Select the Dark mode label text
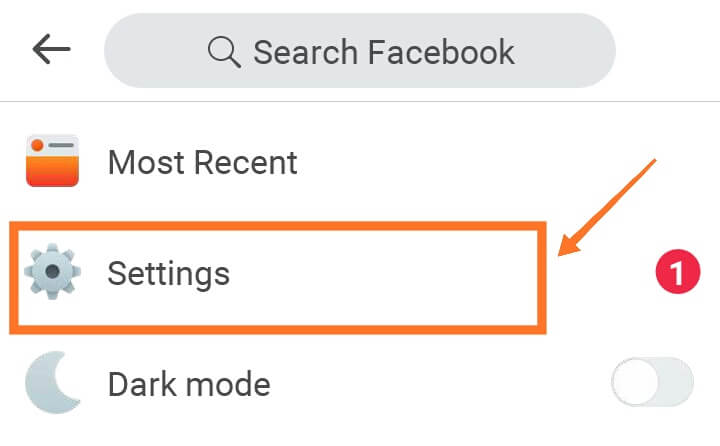Viewport: 720px width, 446px height. 189,383
